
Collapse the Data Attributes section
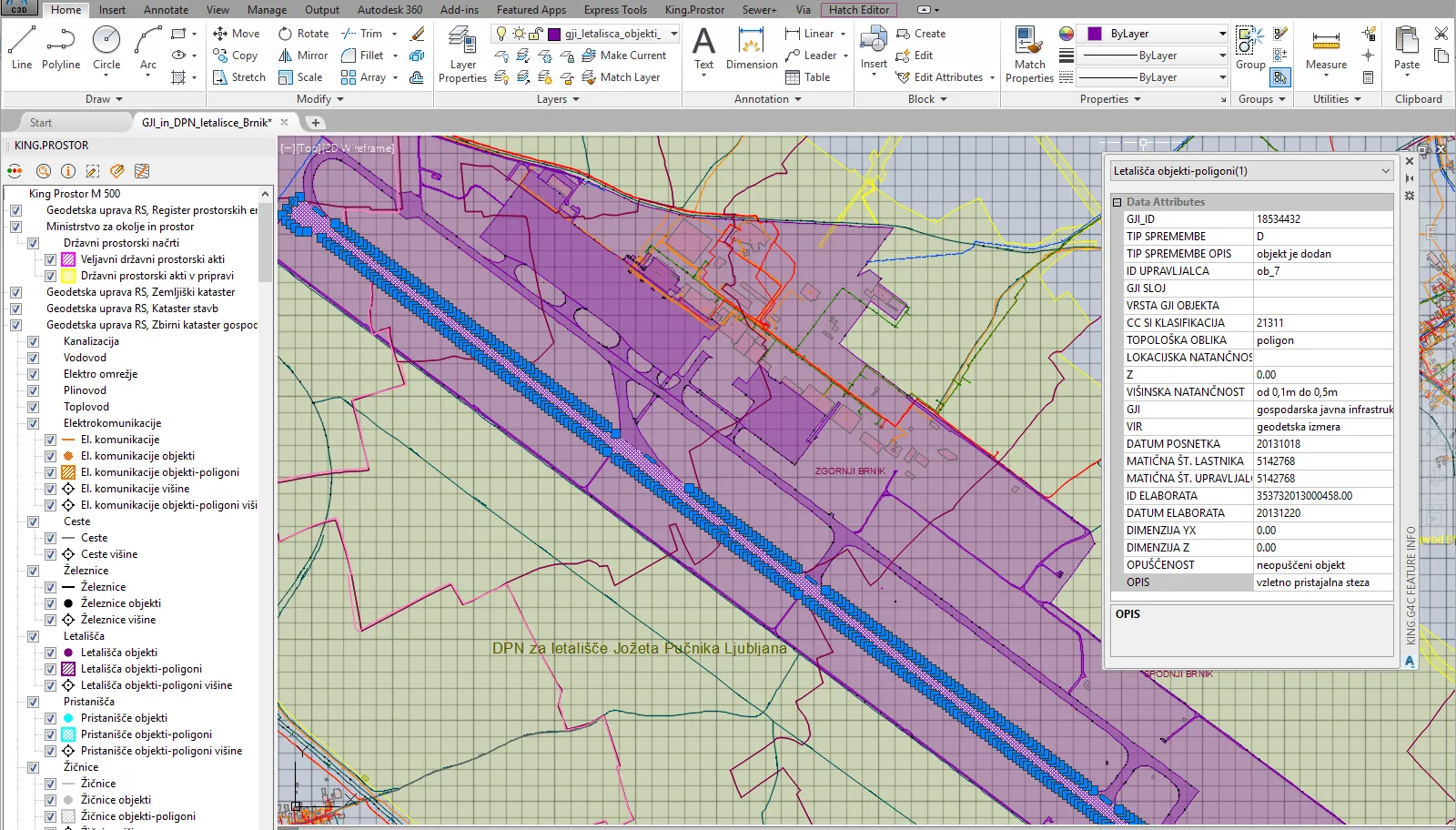click(x=1117, y=202)
